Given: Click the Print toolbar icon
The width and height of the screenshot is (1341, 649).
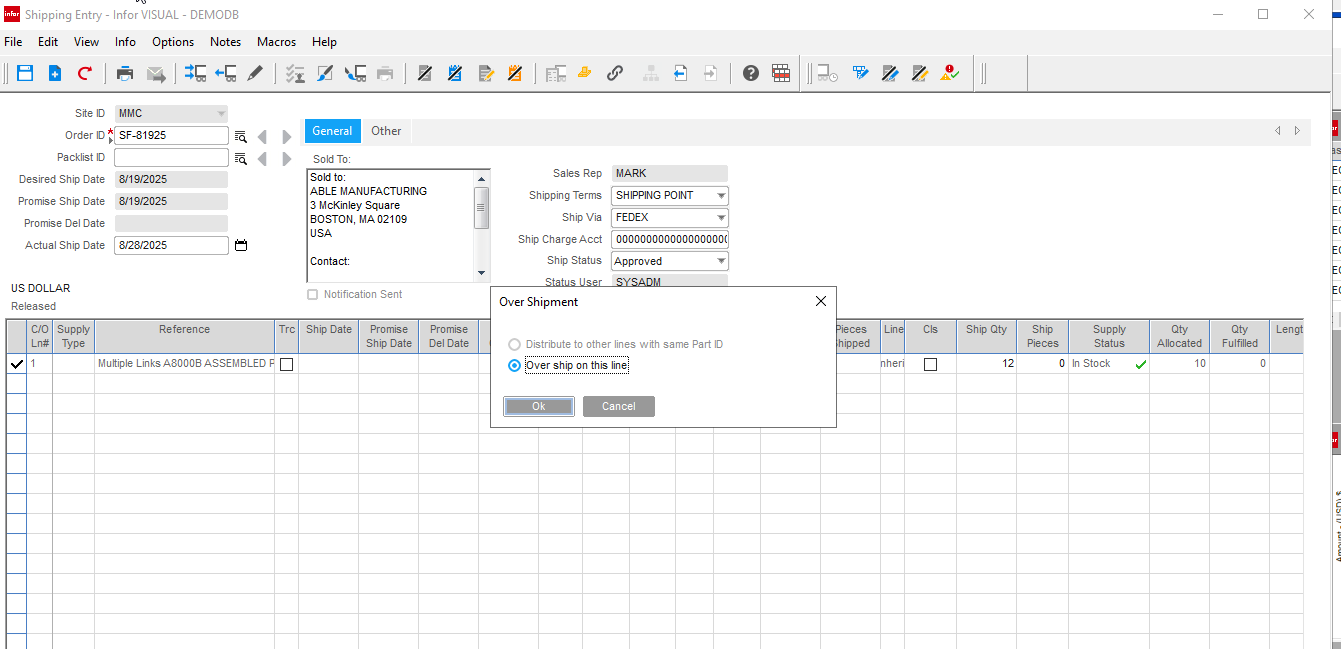Looking at the screenshot, I should click(125, 73).
